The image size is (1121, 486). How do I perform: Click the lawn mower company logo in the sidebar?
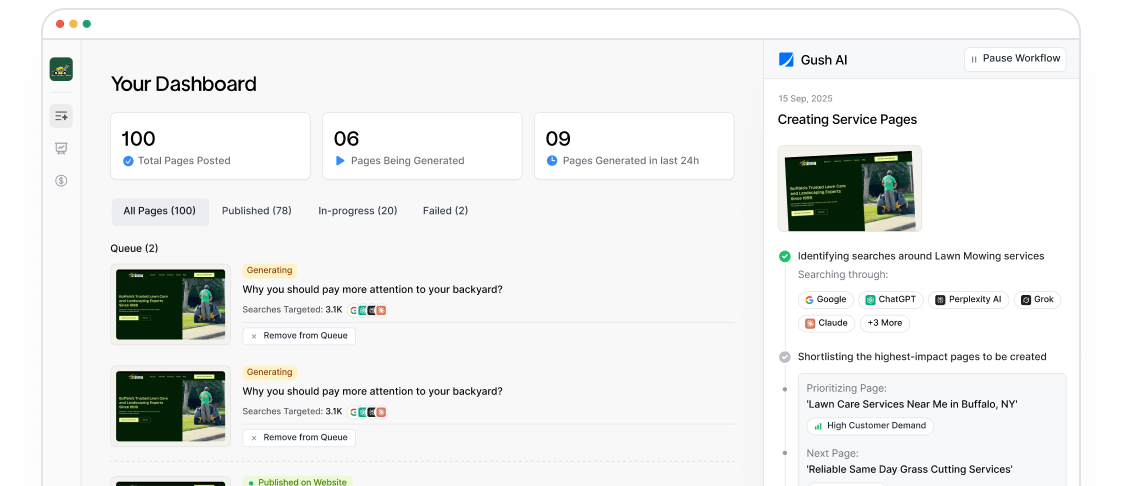pos(61,69)
